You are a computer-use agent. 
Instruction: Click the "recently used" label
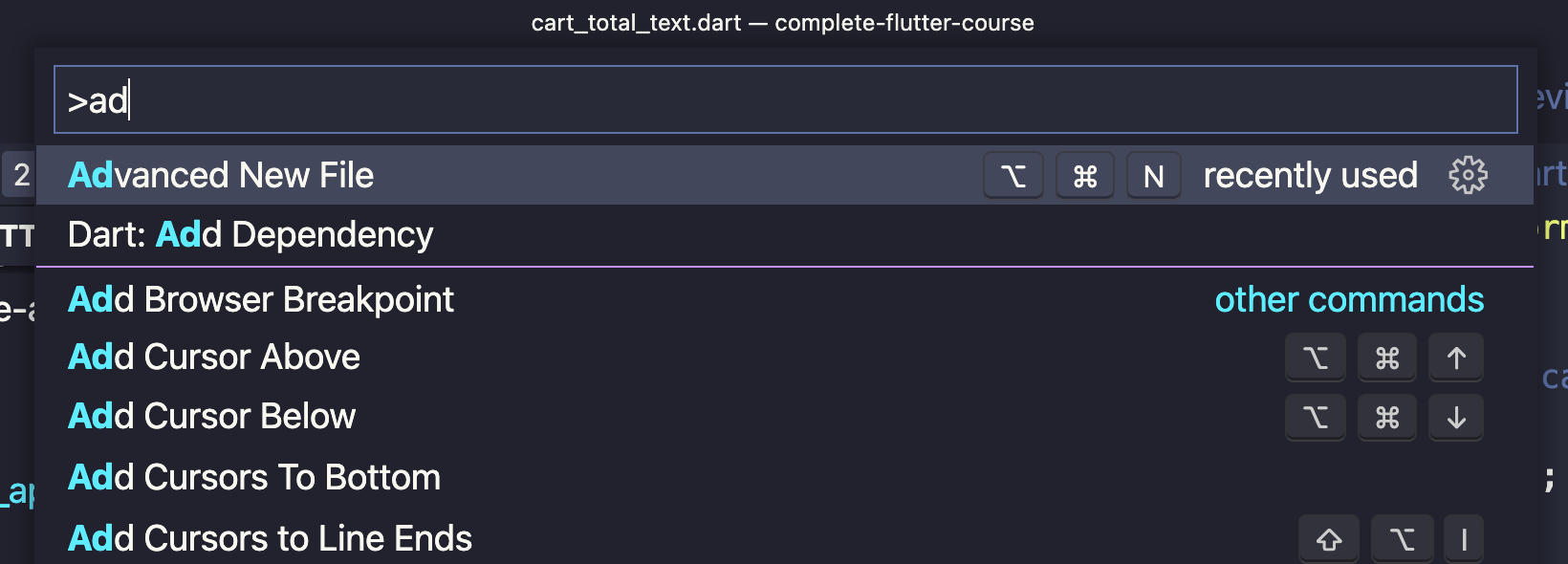coord(1310,176)
